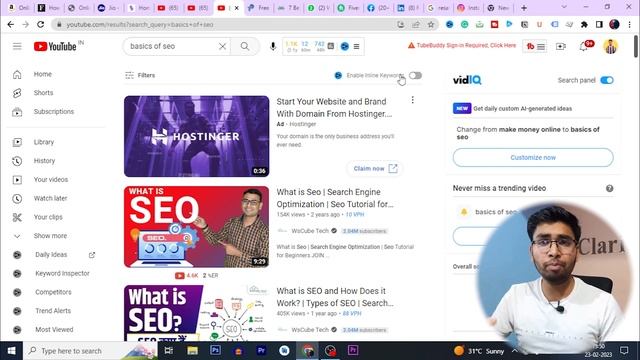Click the page vertical scrollbar
Viewport: 640px width, 360px height.
[636, 47]
